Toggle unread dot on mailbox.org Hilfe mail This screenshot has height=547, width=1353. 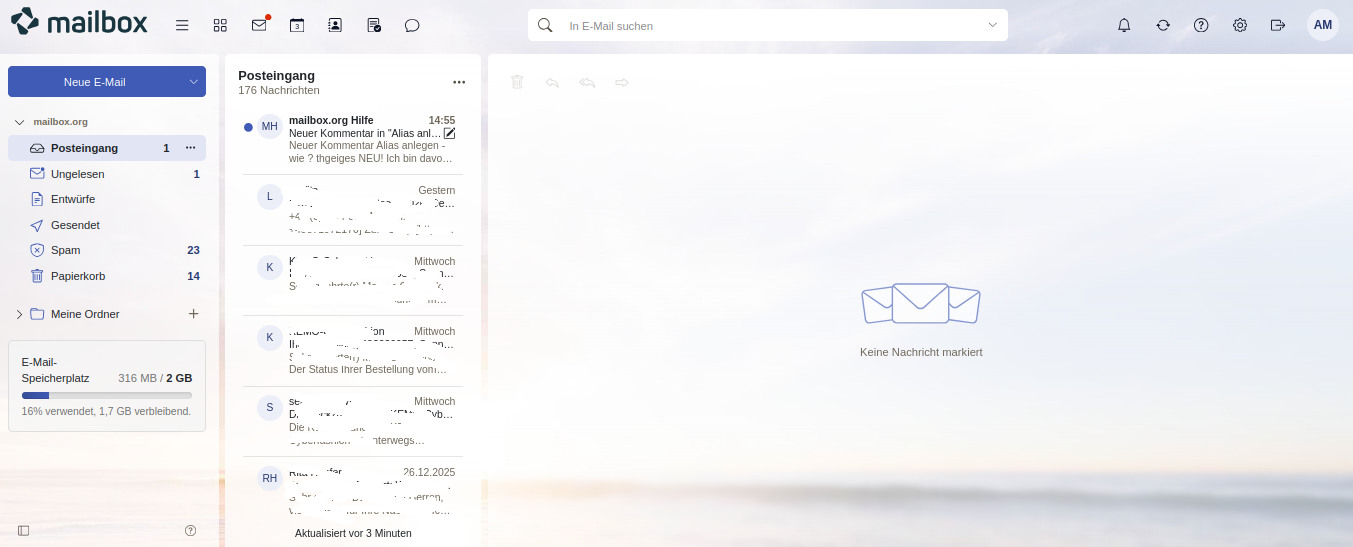(248, 127)
